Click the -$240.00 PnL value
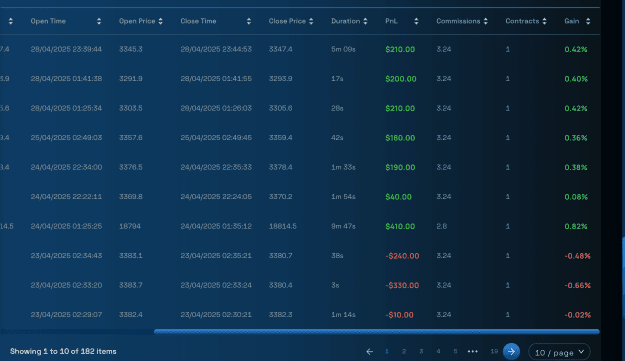This screenshot has width=625, height=361. [x=402, y=256]
